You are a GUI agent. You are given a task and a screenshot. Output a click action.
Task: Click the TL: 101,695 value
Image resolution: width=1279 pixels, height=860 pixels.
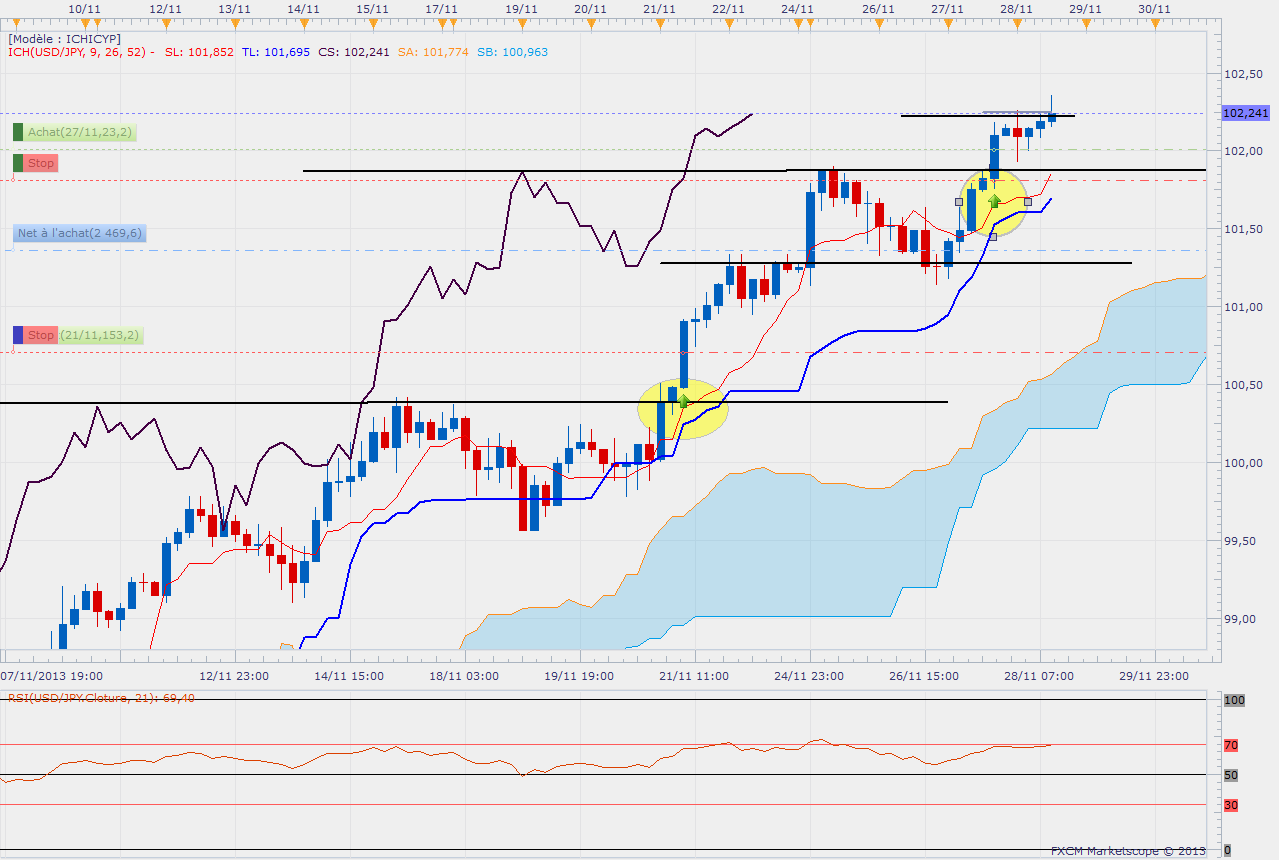pos(275,52)
